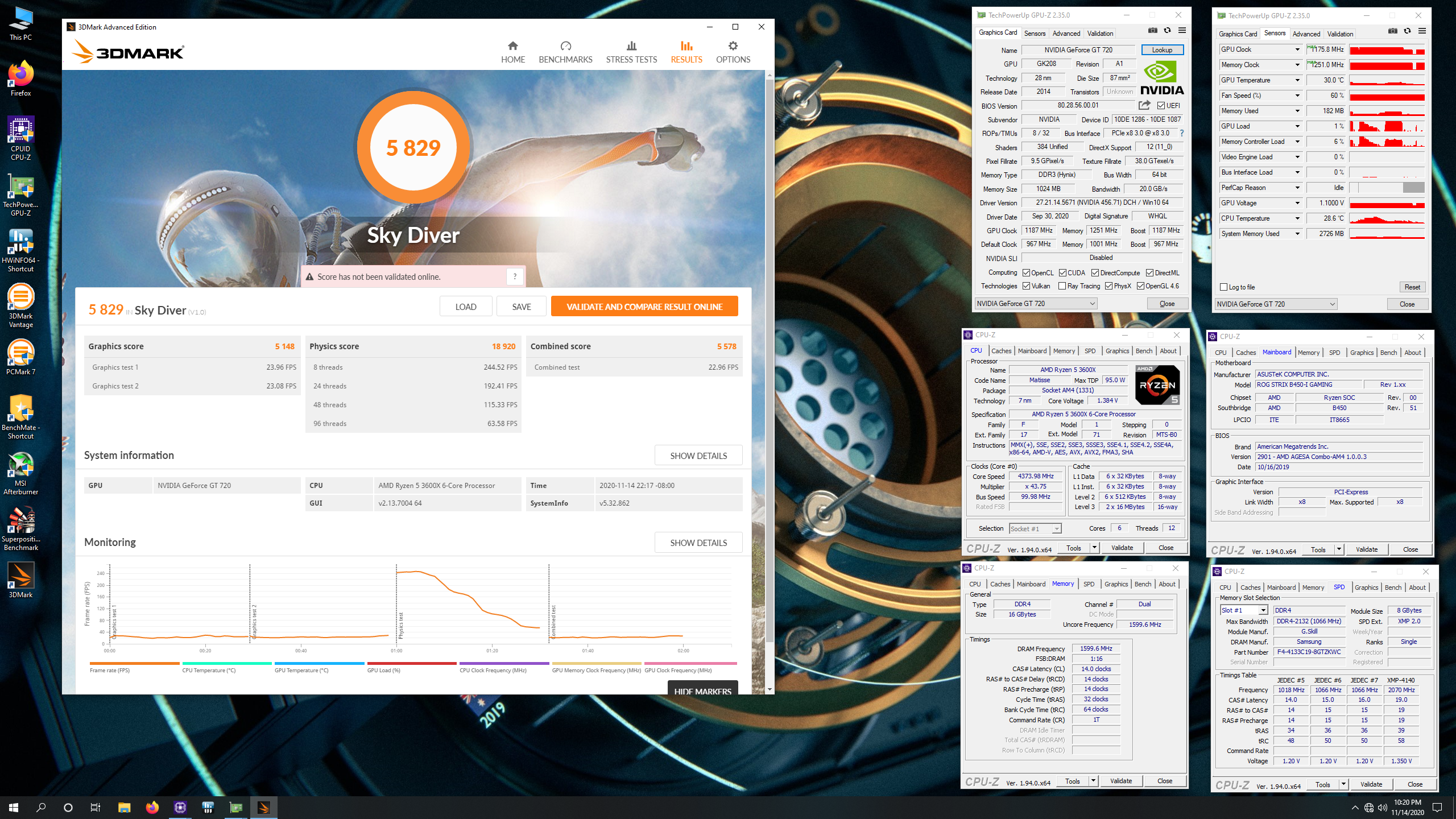The width and height of the screenshot is (1456, 819).
Task: Click Windows Start button
Action: 14,807
